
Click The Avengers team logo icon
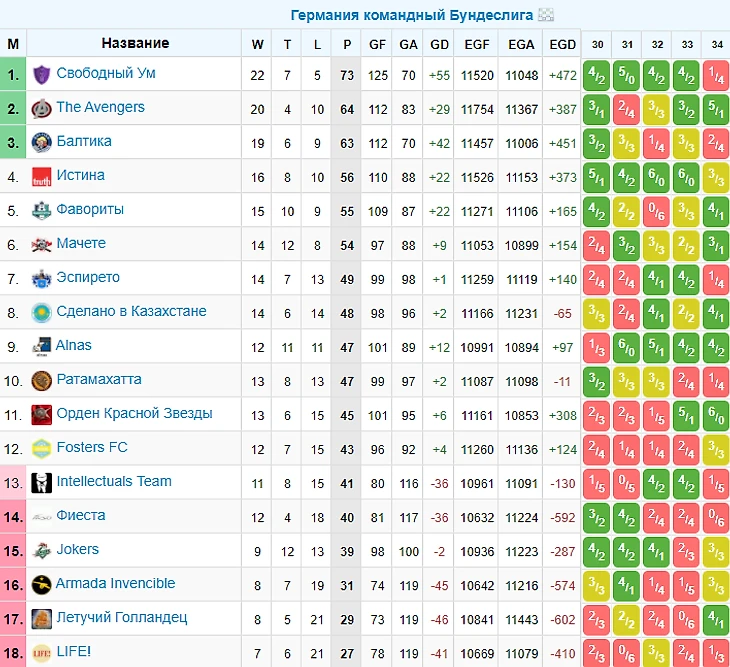tap(41, 108)
